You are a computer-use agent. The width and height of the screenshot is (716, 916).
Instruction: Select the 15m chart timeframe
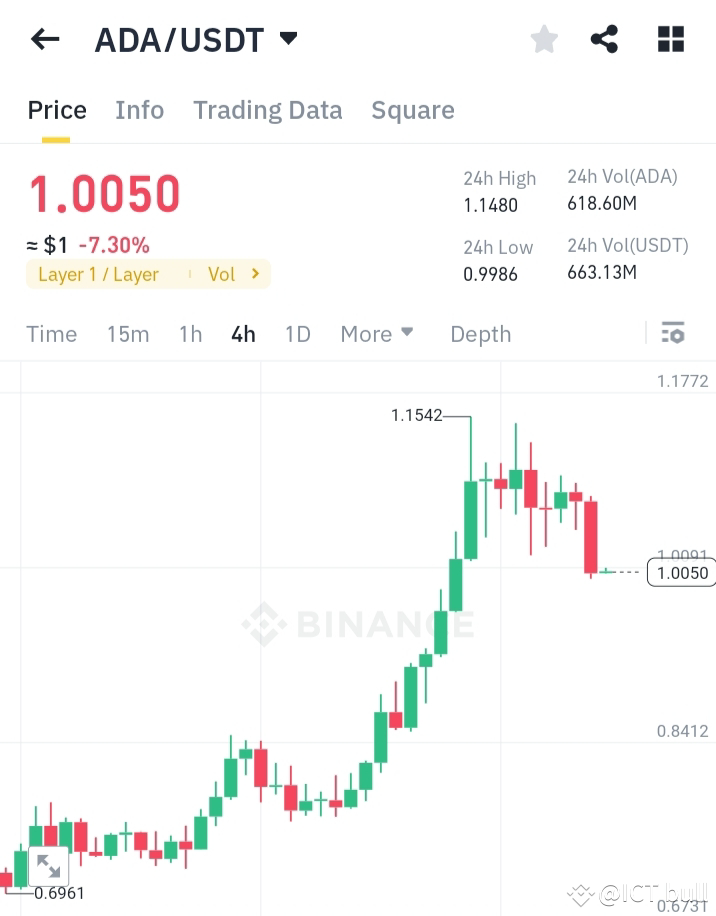point(128,334)
